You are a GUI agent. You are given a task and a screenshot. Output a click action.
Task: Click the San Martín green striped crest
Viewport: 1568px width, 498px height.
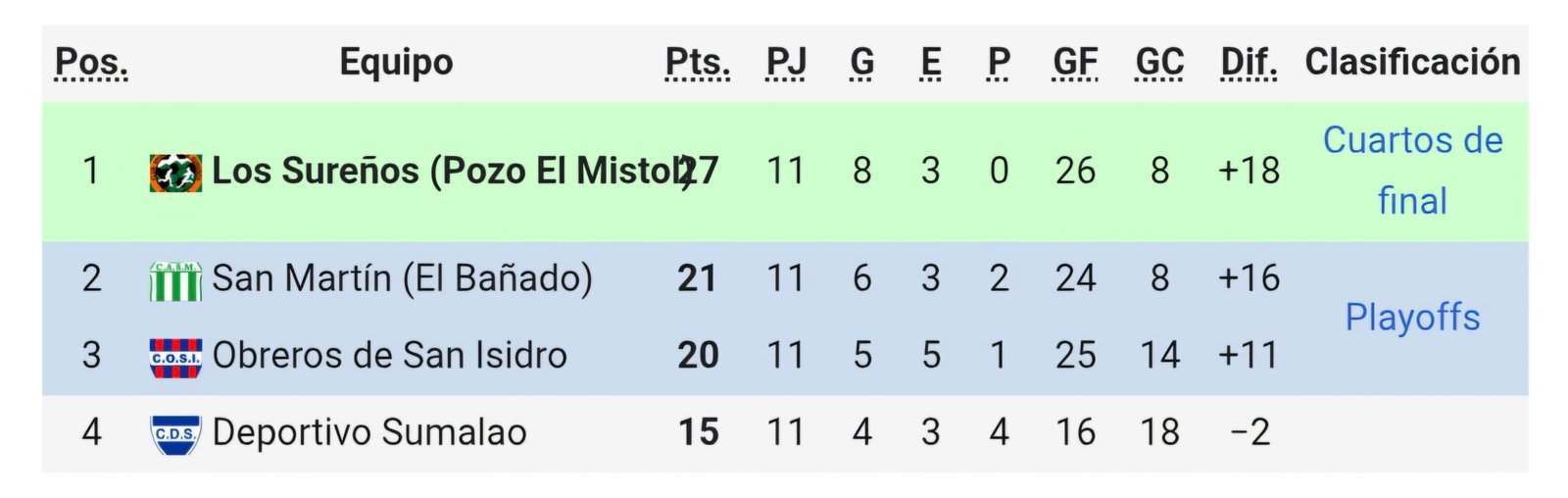[175, 280]
